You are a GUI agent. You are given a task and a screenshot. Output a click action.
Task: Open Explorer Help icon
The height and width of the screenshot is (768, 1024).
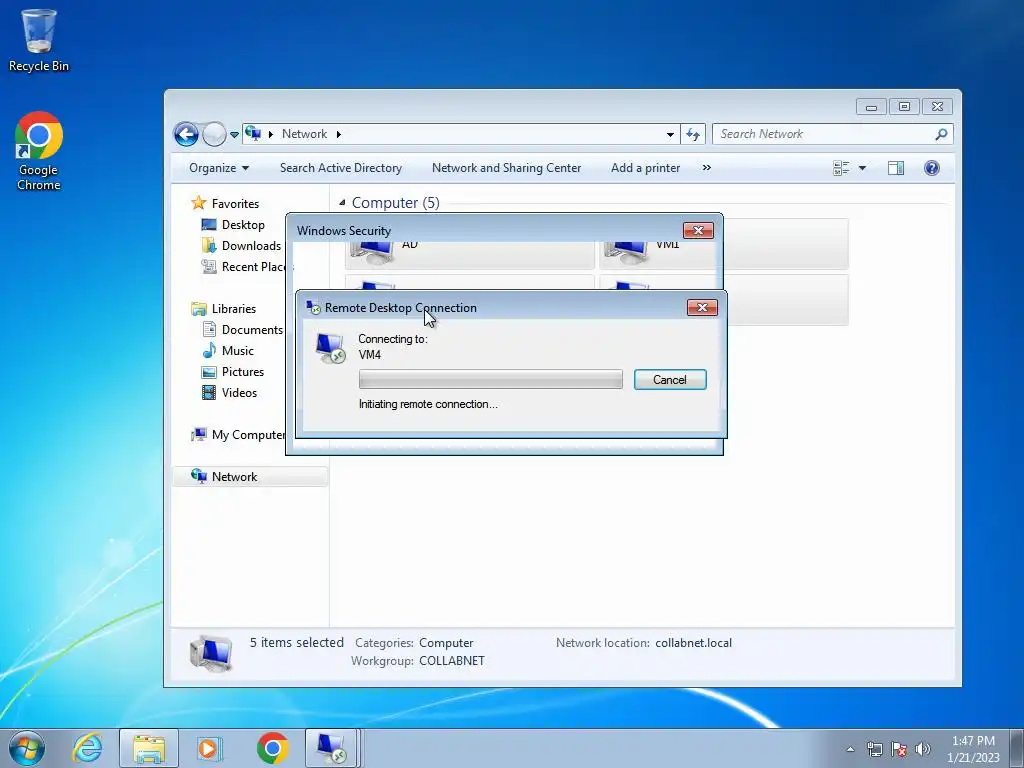[932, 168]
